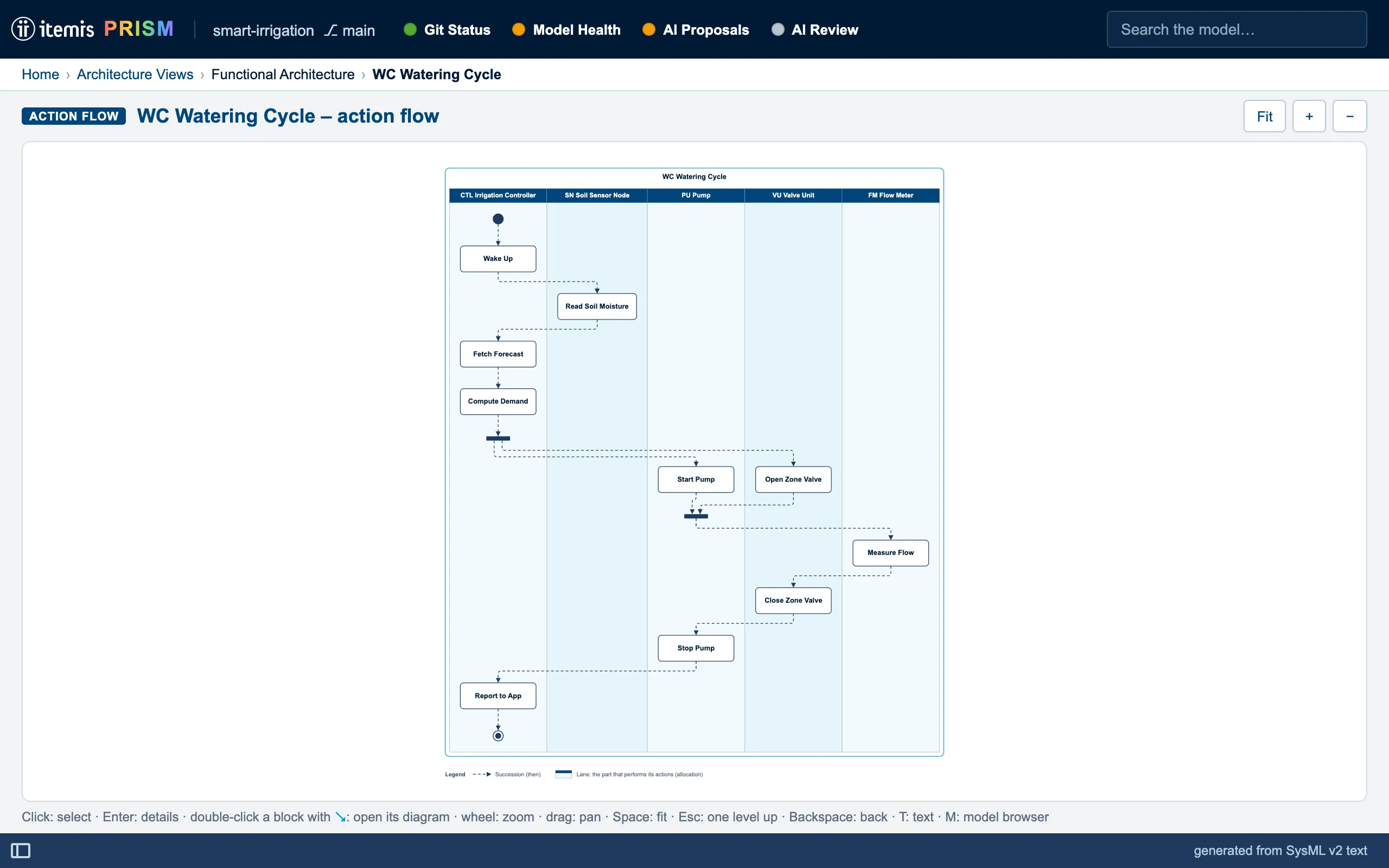Screen dimensions: 1389x868
Task: Click FM Flow Meter lane header
Action: (891, 195)
